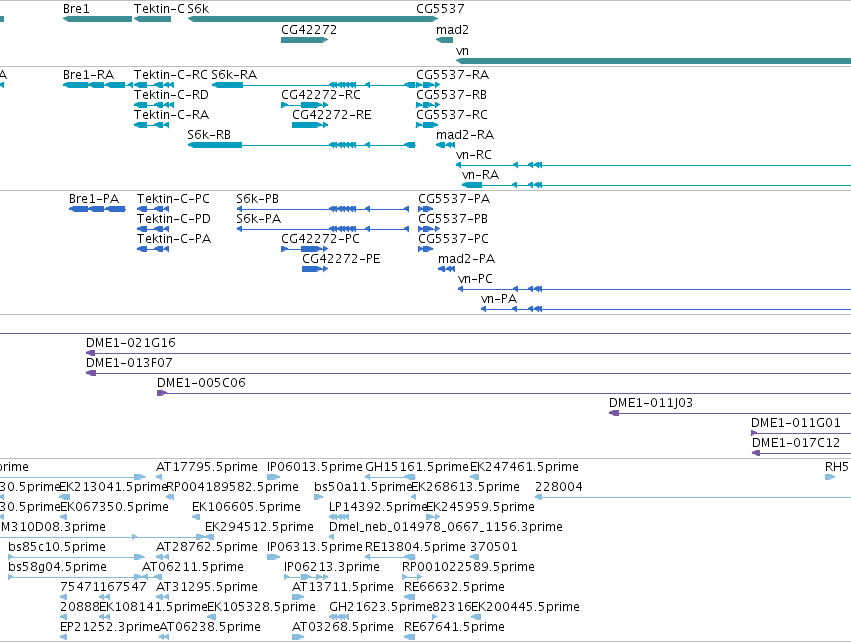Click BAC clone DME1-011J03
Screen dimensions: 851x642
[730, 414]
